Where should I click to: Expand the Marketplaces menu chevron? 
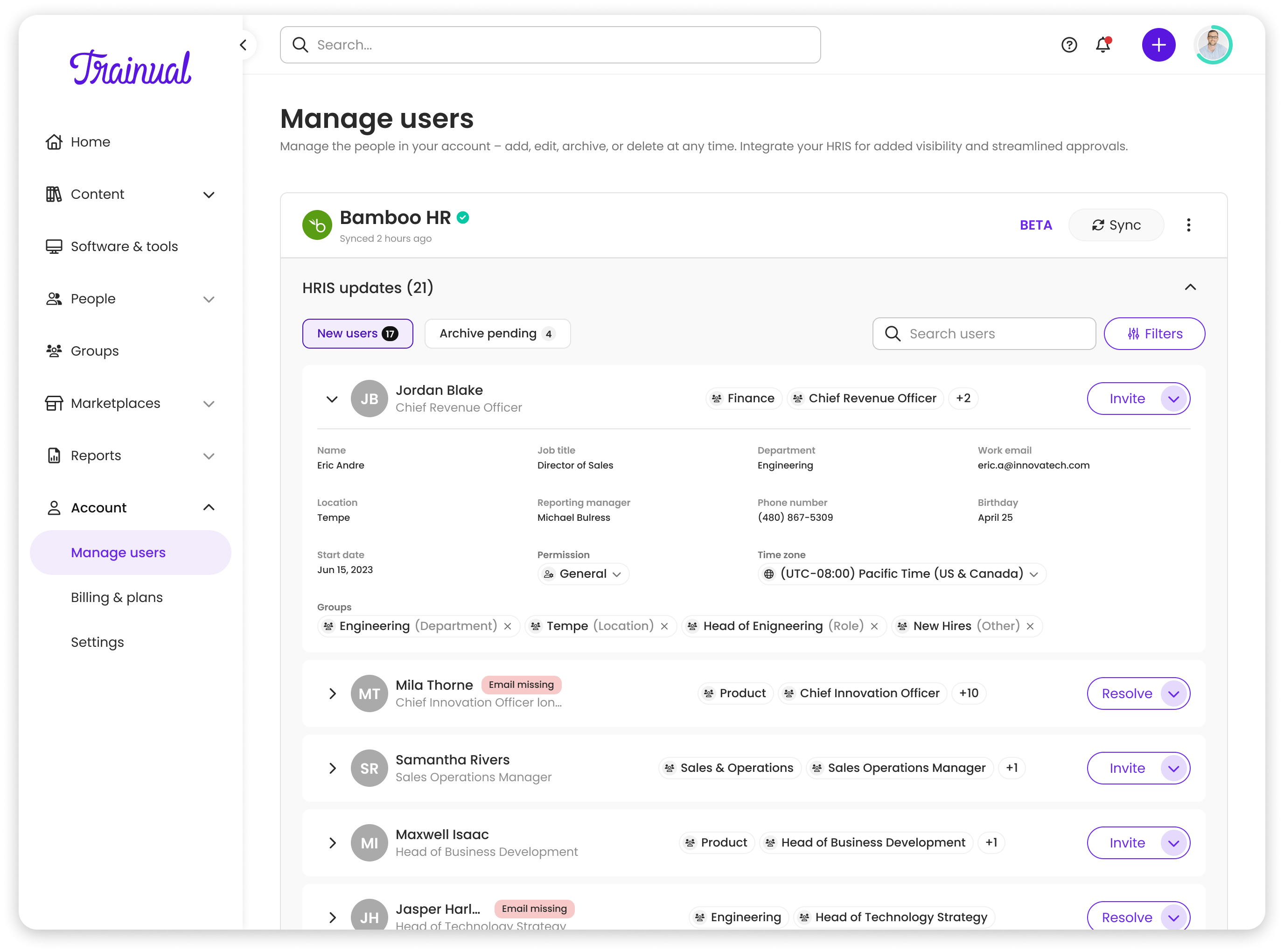[x=209, y=404]
